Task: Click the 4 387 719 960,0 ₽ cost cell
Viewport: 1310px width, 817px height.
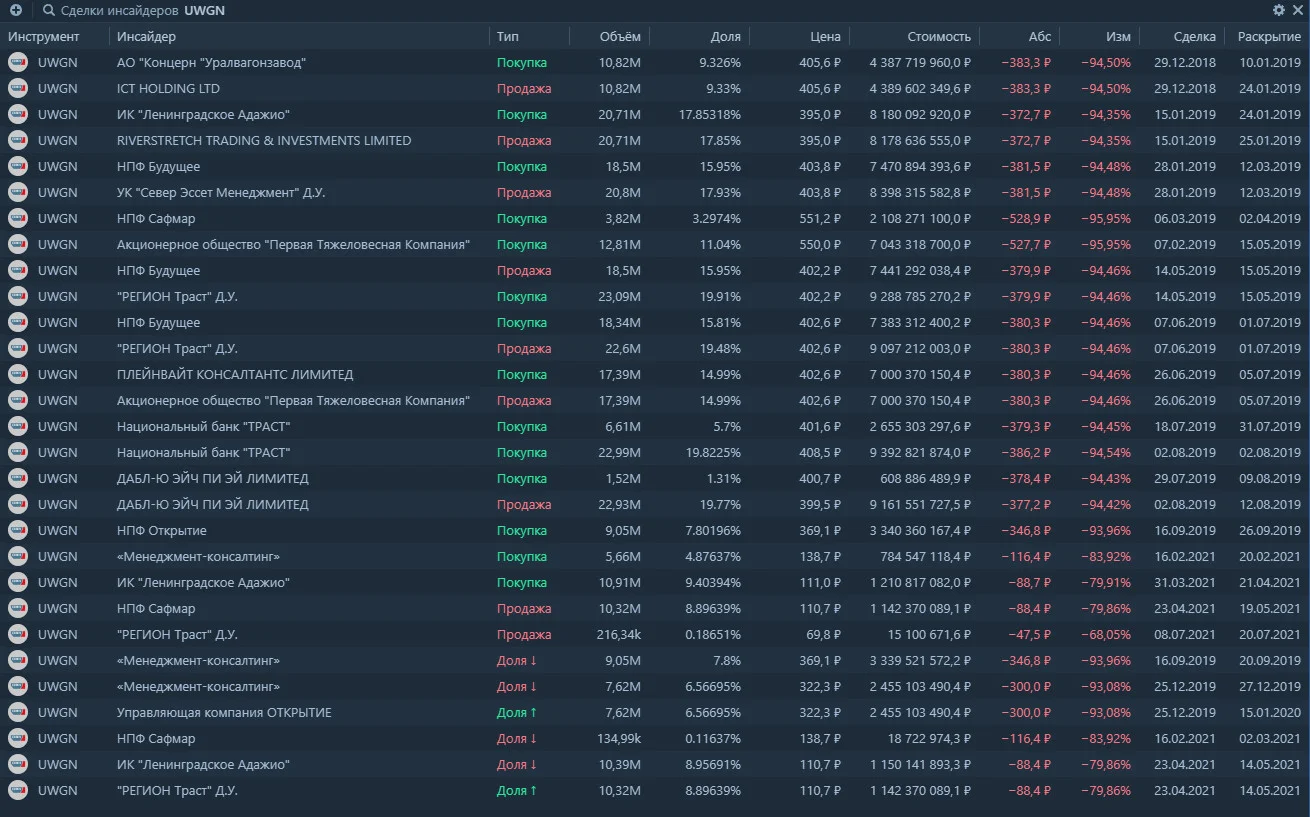Action: [920, 62]
